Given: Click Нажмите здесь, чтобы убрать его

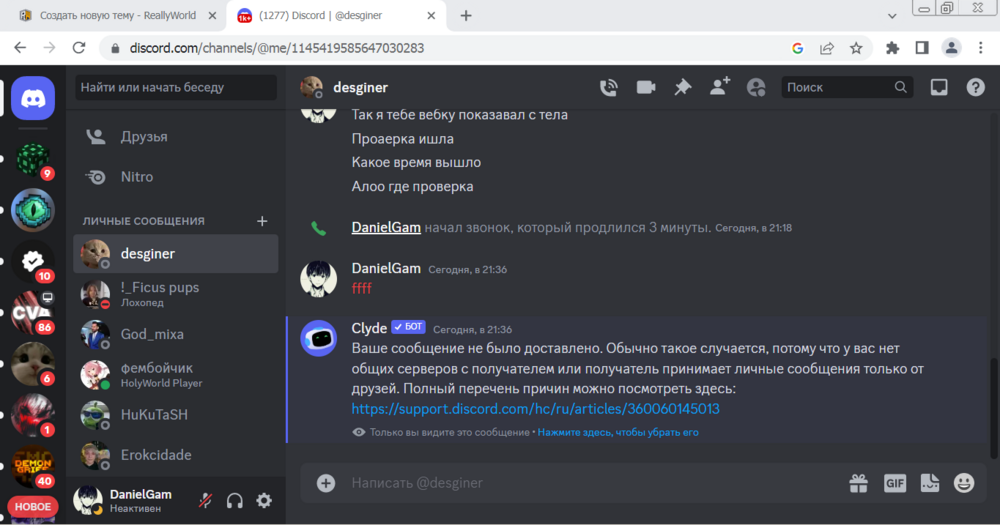Looking at the screenshot, I should click(x=617, y=433).
